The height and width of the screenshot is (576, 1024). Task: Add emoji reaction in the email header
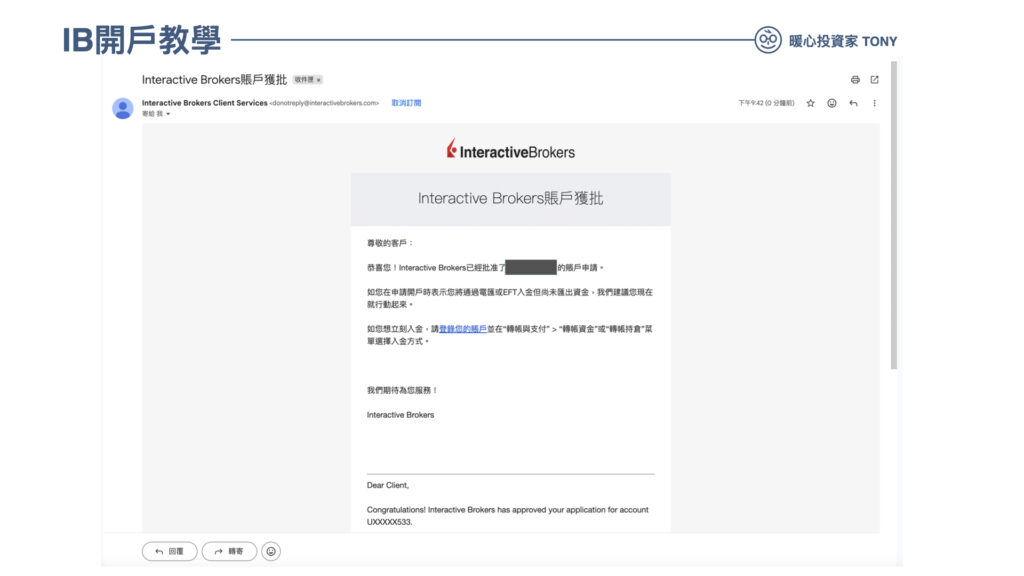[832, 103]
